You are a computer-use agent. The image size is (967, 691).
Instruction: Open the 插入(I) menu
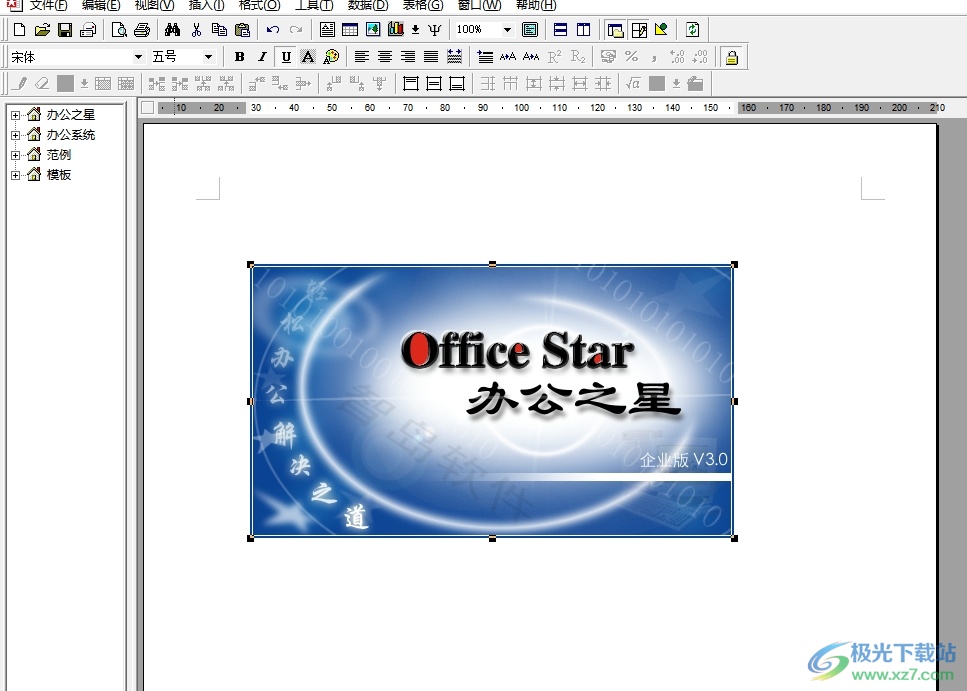click(x=206, y=5)
